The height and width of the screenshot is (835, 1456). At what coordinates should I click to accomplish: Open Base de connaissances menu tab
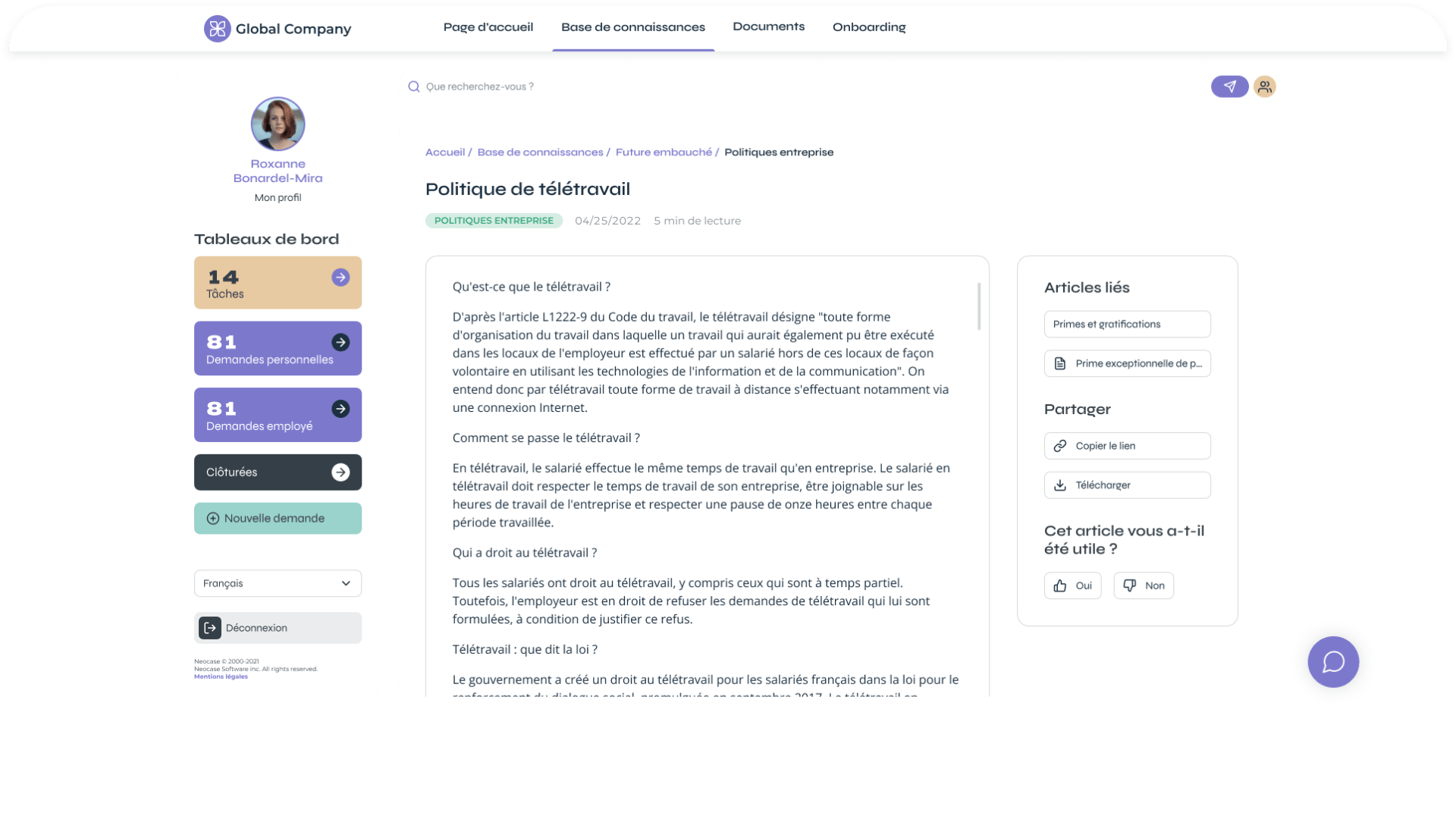(x=632, y=27)
